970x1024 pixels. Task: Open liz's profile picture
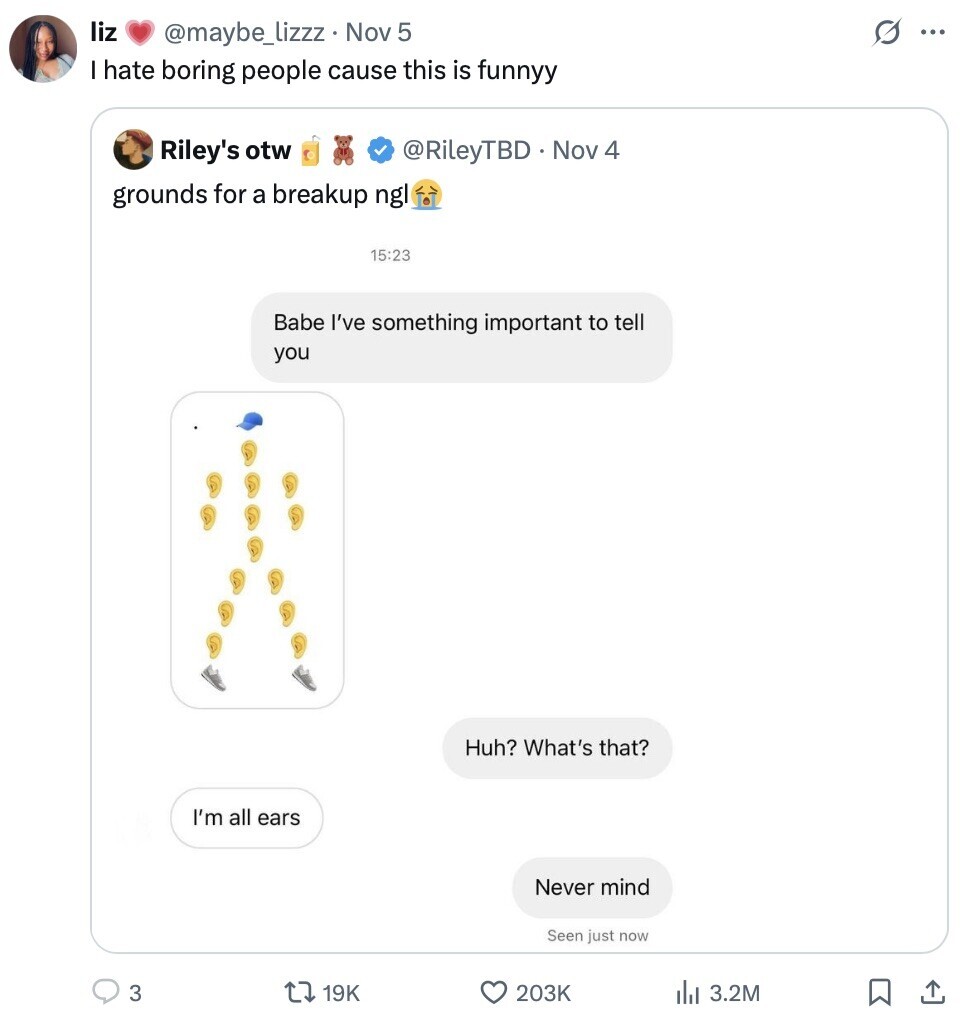pos(43,48)
